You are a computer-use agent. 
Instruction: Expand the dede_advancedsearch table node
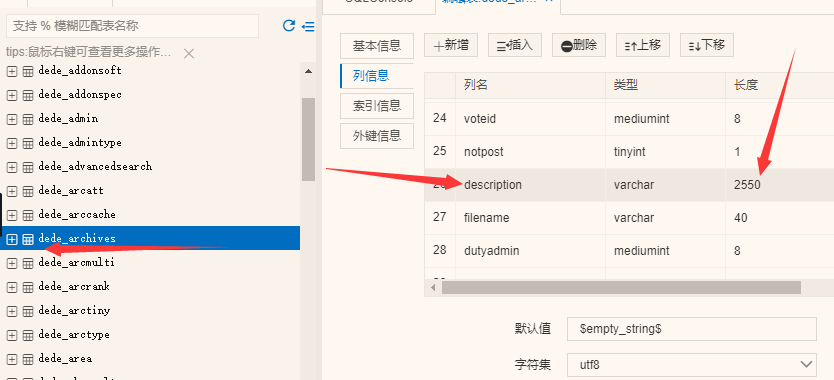pyautogui.click(x=12, y=167)
